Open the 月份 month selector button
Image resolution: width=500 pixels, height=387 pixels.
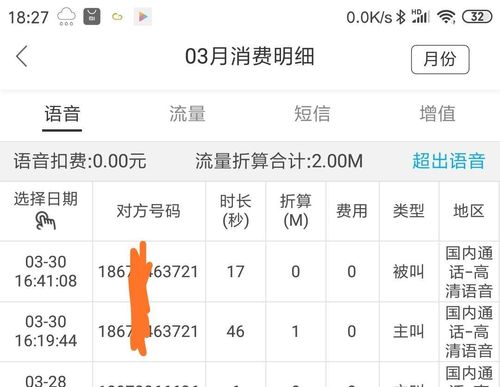point(440,59)
